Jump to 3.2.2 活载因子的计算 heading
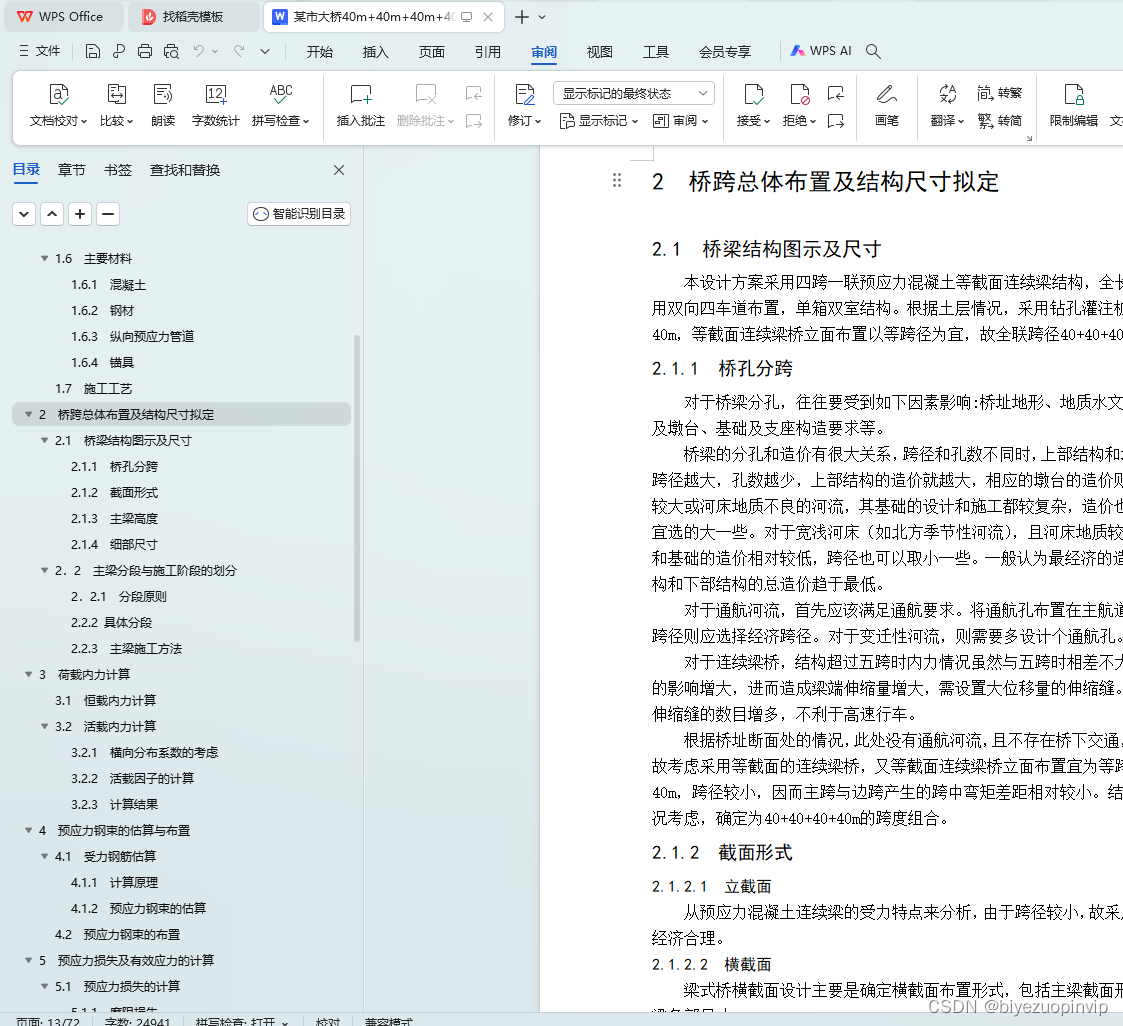This screenshot has width=1123, height=1026. (132, 778)
